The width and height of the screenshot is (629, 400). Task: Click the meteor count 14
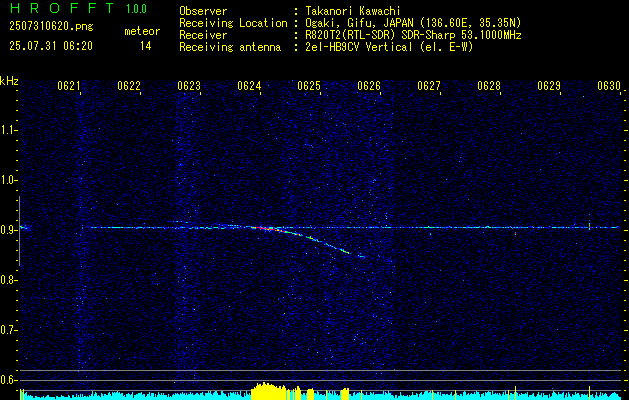(146, 46)
